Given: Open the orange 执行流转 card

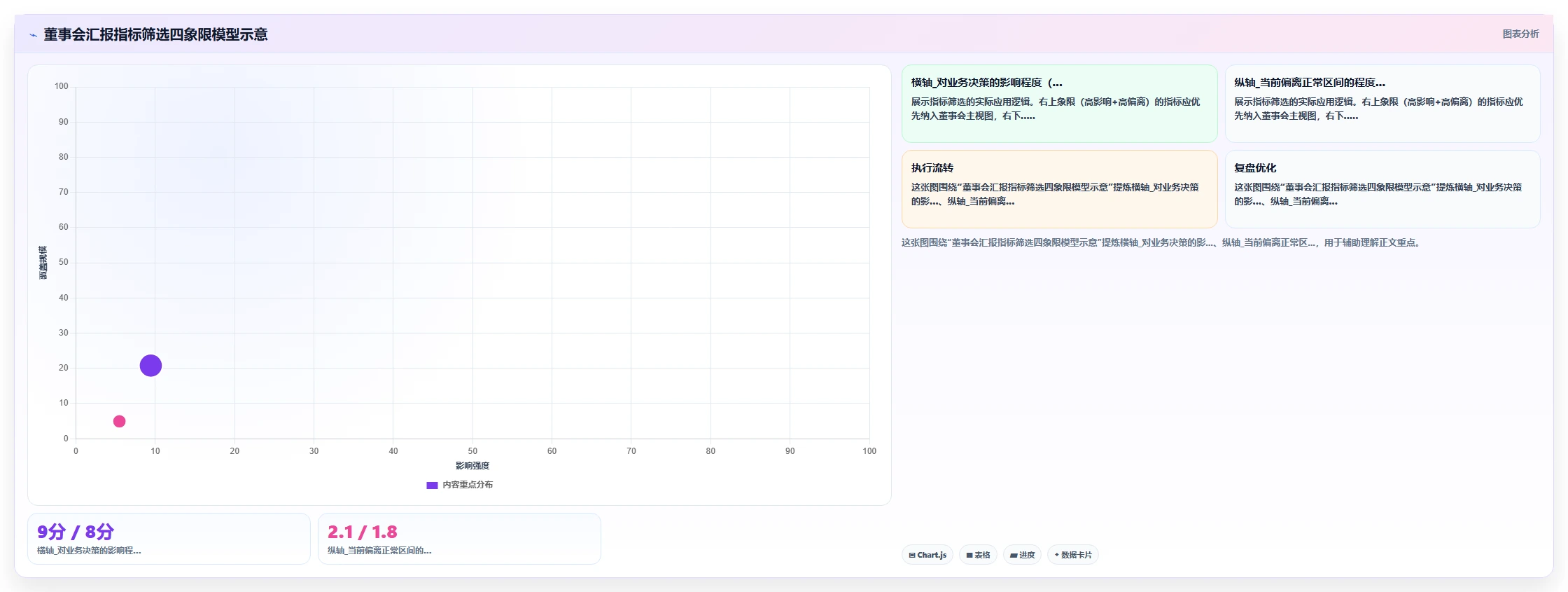Looking at the screenshot, I should click(x=1059, y=189).
